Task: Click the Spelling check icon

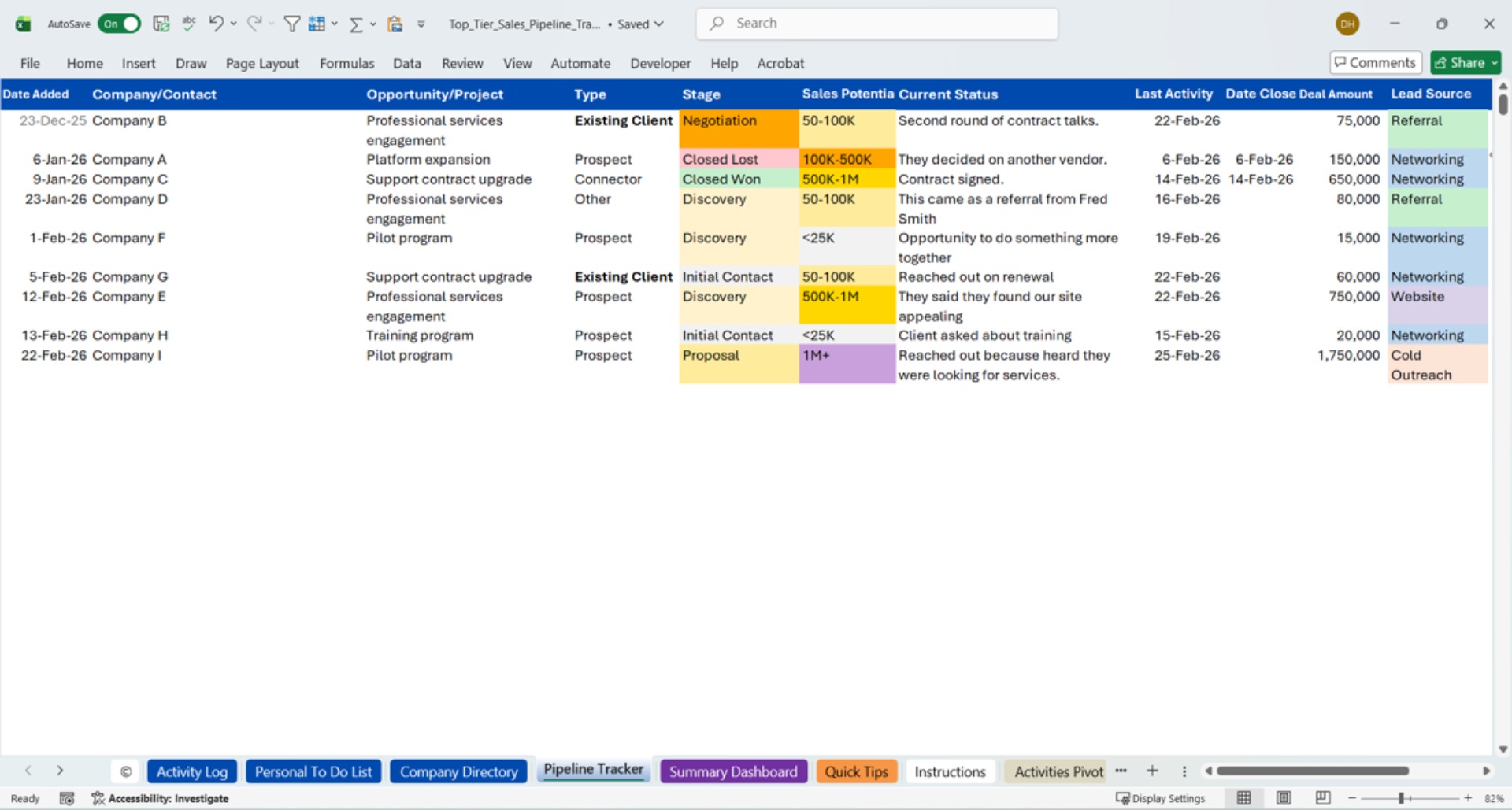Action: tap(189, 24)
